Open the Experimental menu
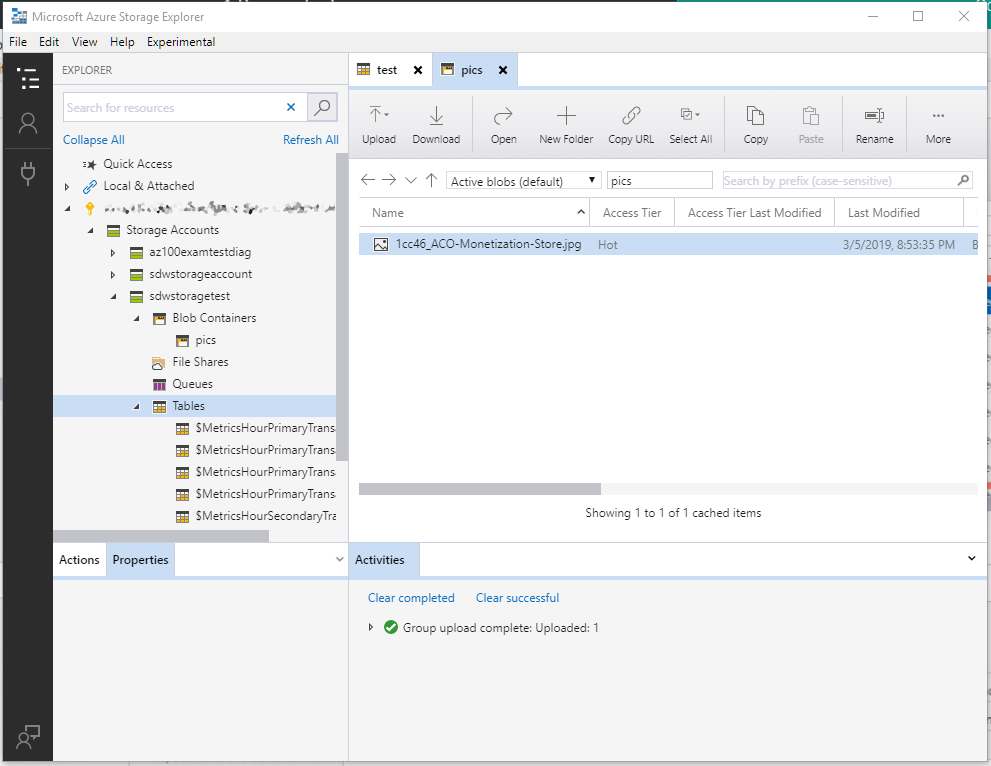 pos(180,42)
